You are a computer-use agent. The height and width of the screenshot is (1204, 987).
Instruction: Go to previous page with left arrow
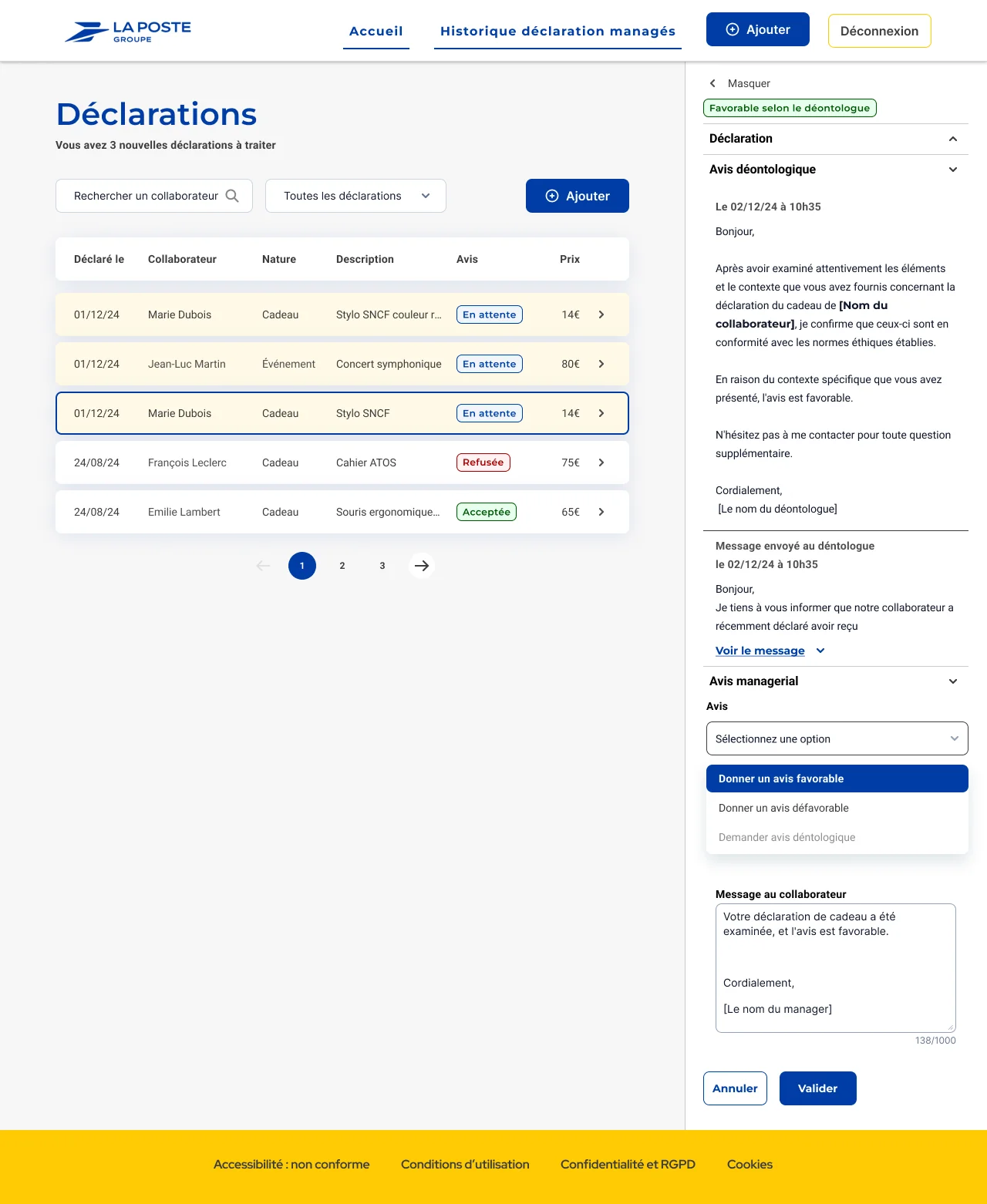coord(263,566)
